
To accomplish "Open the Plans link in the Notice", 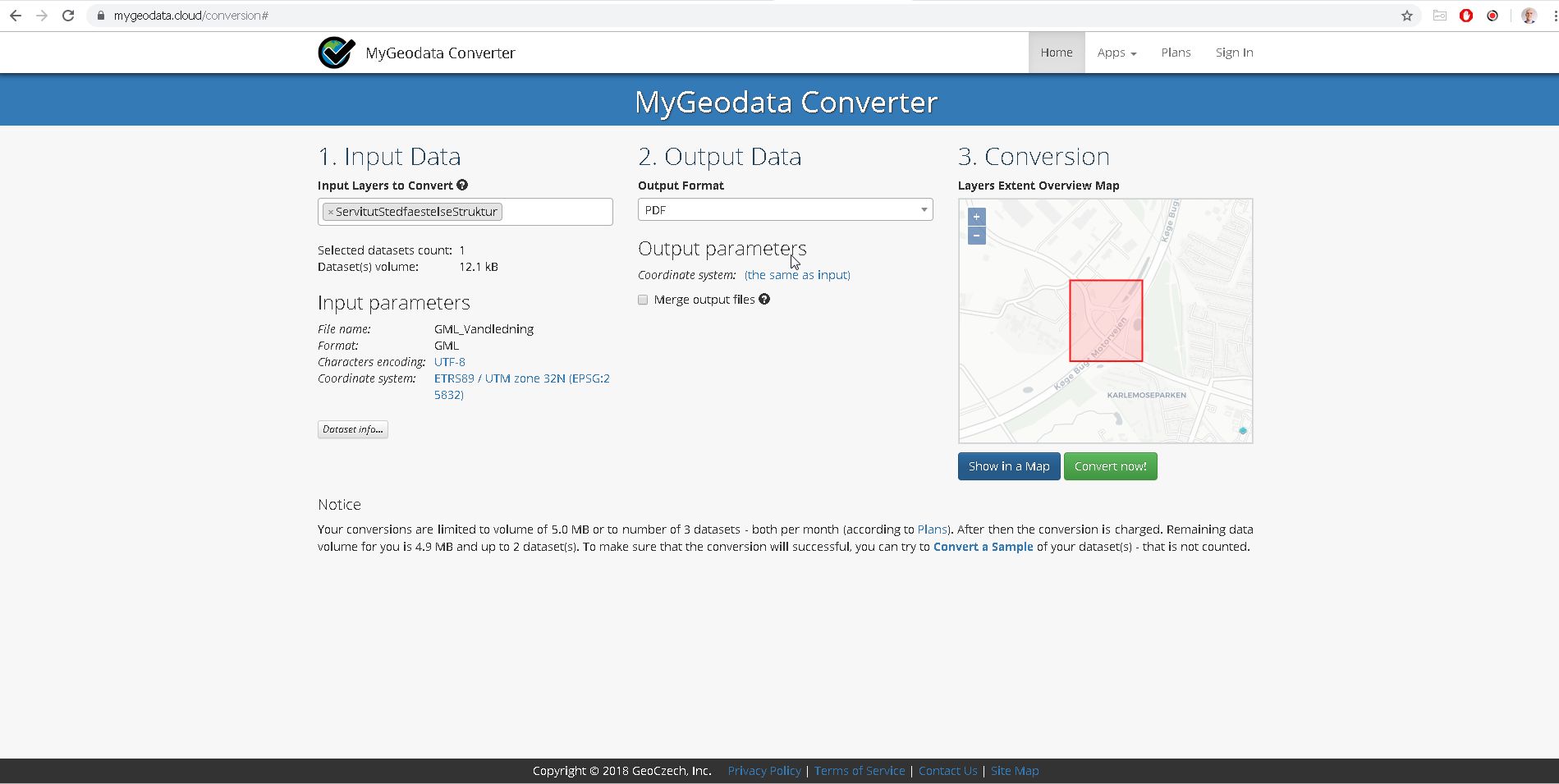I will click(933, 530).
